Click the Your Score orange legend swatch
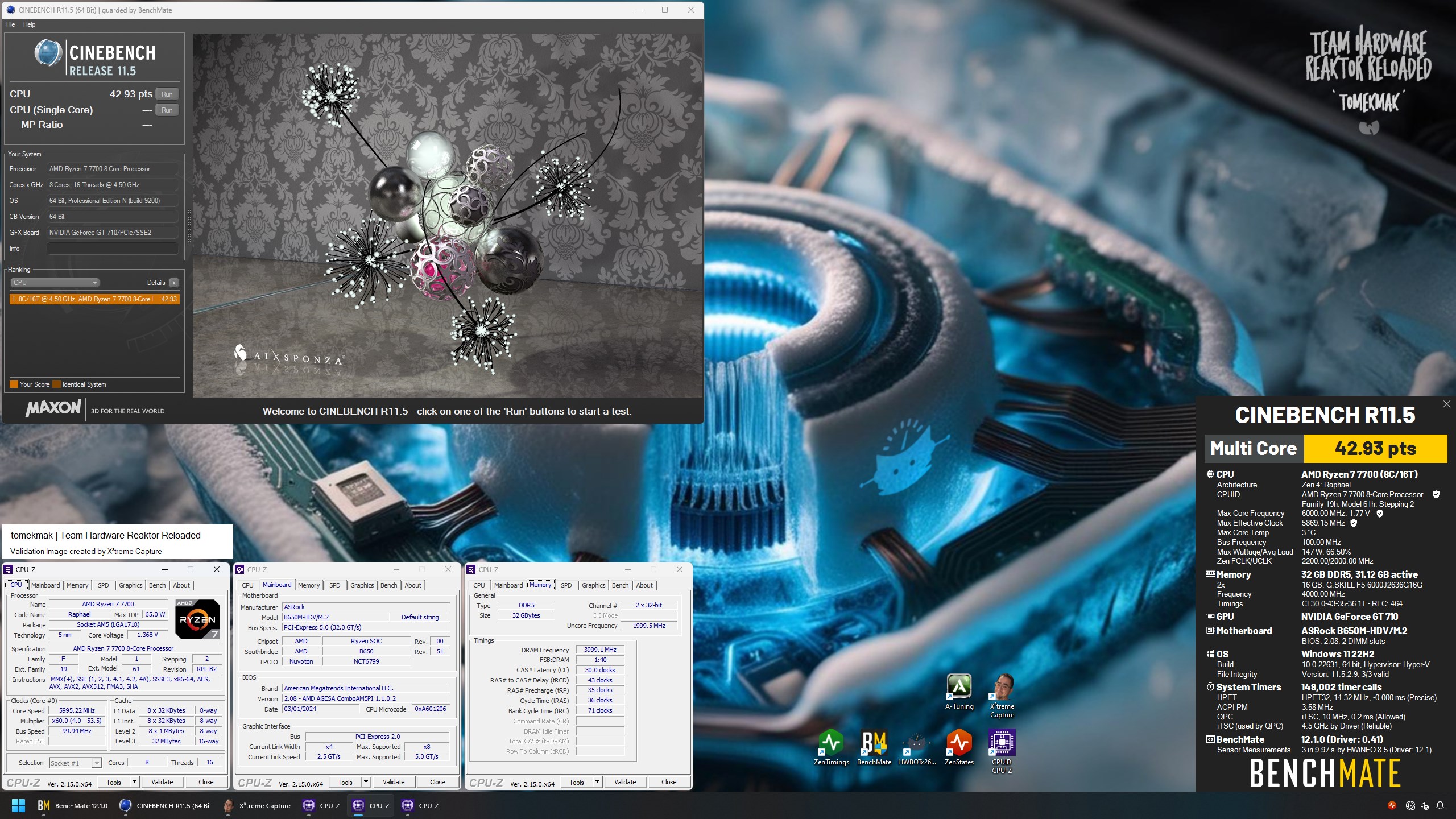The image size is (1456, 819). pos(14,384)
